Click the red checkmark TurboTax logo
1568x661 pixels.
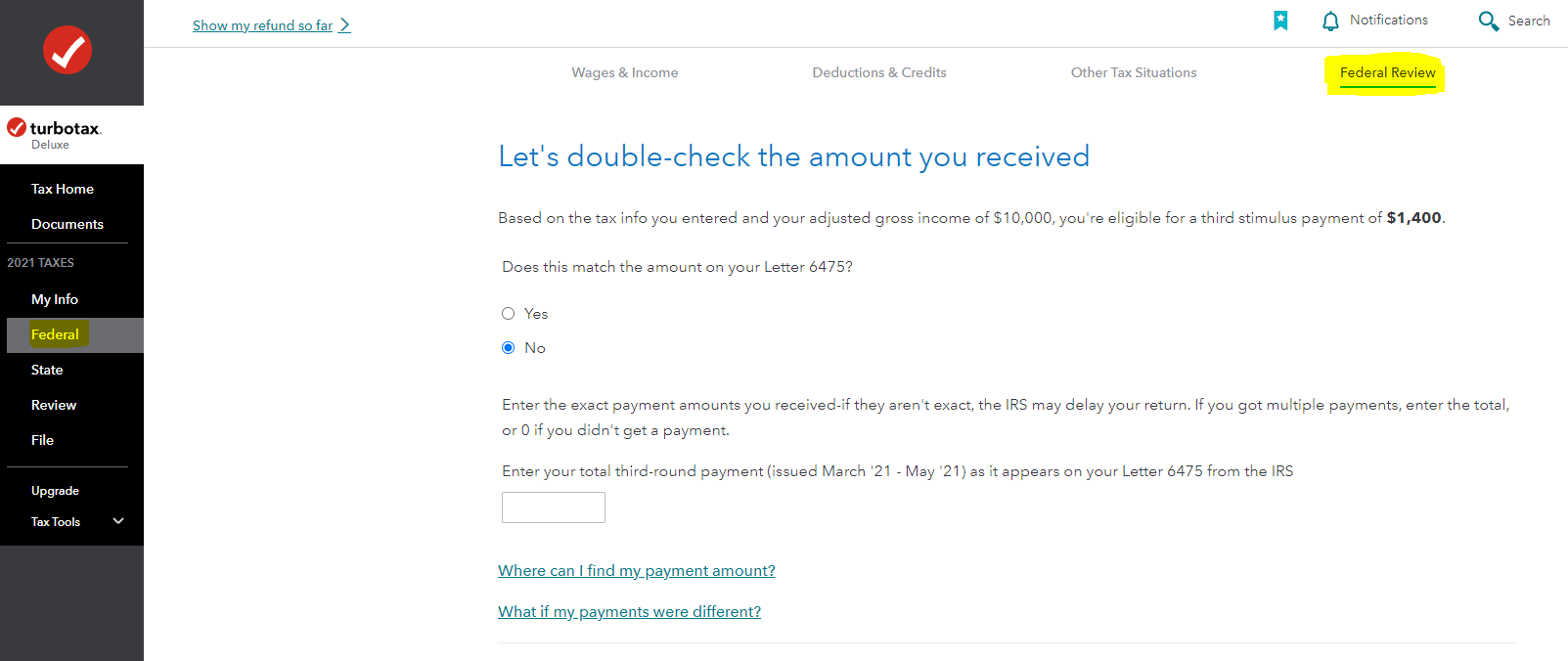(67, 50)
